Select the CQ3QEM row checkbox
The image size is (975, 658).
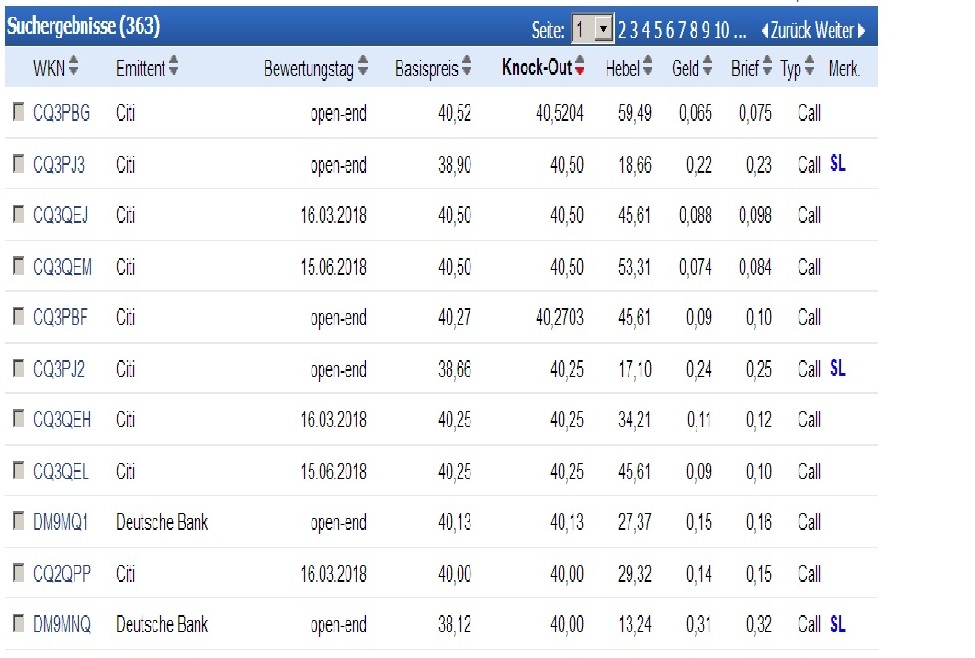pyautogui.click(x=18, y=266)
